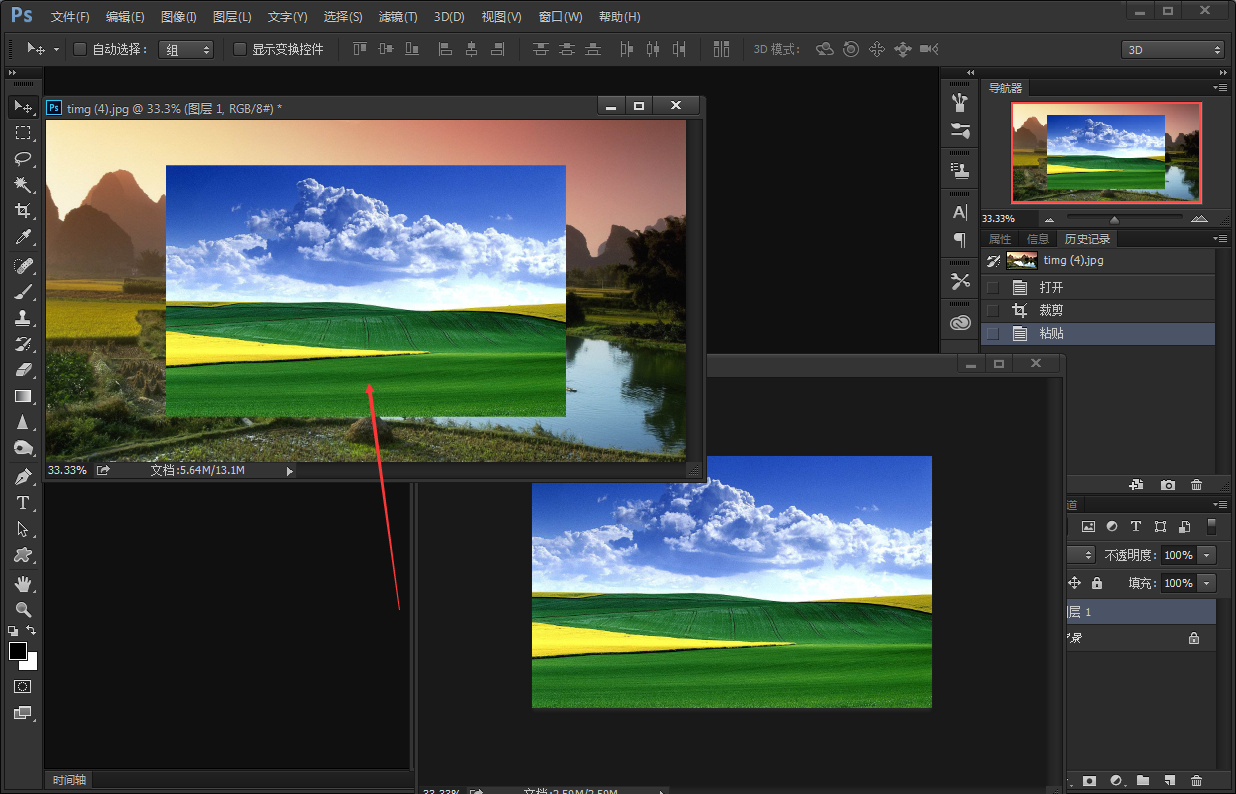Image resolution: width=1236 pixels, height=794 pixels.
Task: Click the 3D rotate mode icon
Action: (825, 49)
